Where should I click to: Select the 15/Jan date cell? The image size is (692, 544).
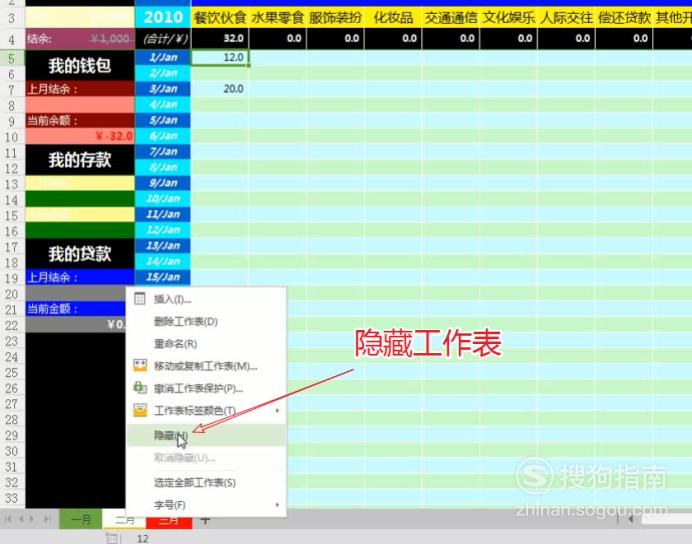click(163, 277)
